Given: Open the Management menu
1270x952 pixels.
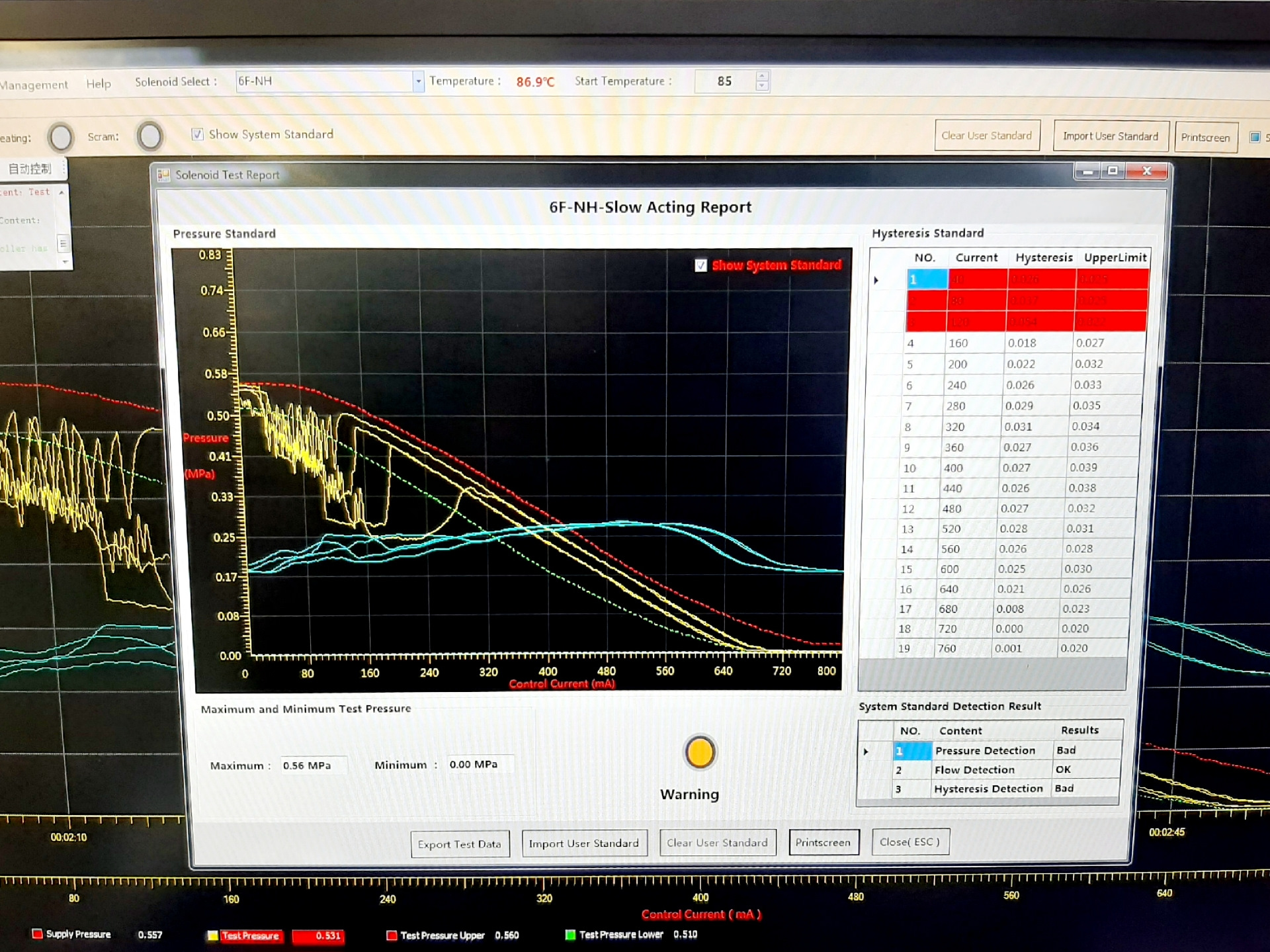Looking at the screenshot, I should [x=34, y=85].
